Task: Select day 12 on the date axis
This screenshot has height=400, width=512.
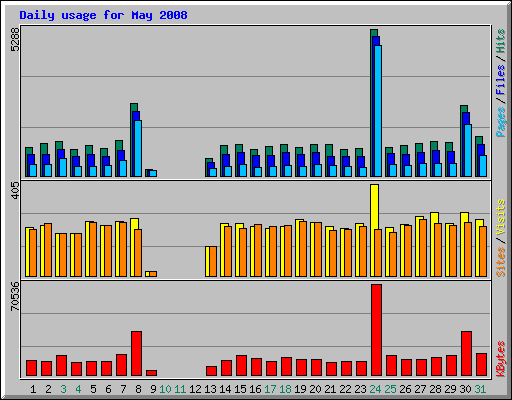Action: pos(195,389)
